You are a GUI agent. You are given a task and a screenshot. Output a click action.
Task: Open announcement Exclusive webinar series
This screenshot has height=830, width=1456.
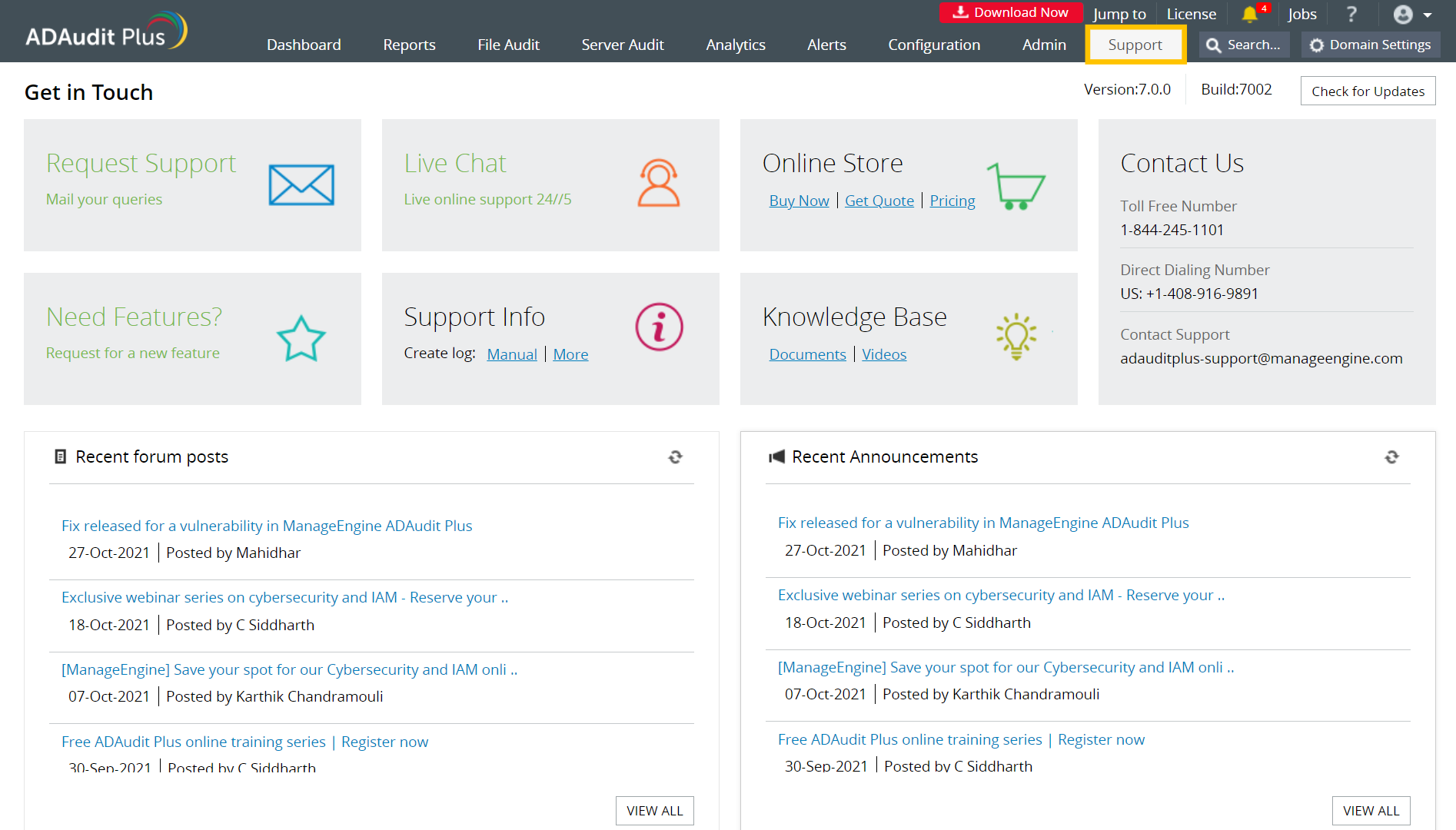pyautogui.click(x=1002, y=595)
